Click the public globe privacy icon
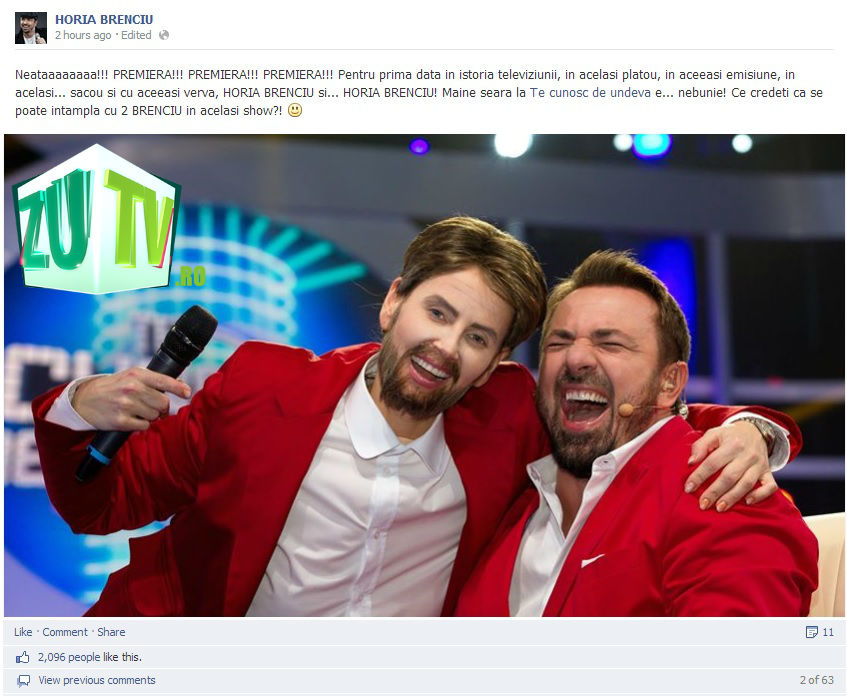Screen dimensions: 847x696 164,35
